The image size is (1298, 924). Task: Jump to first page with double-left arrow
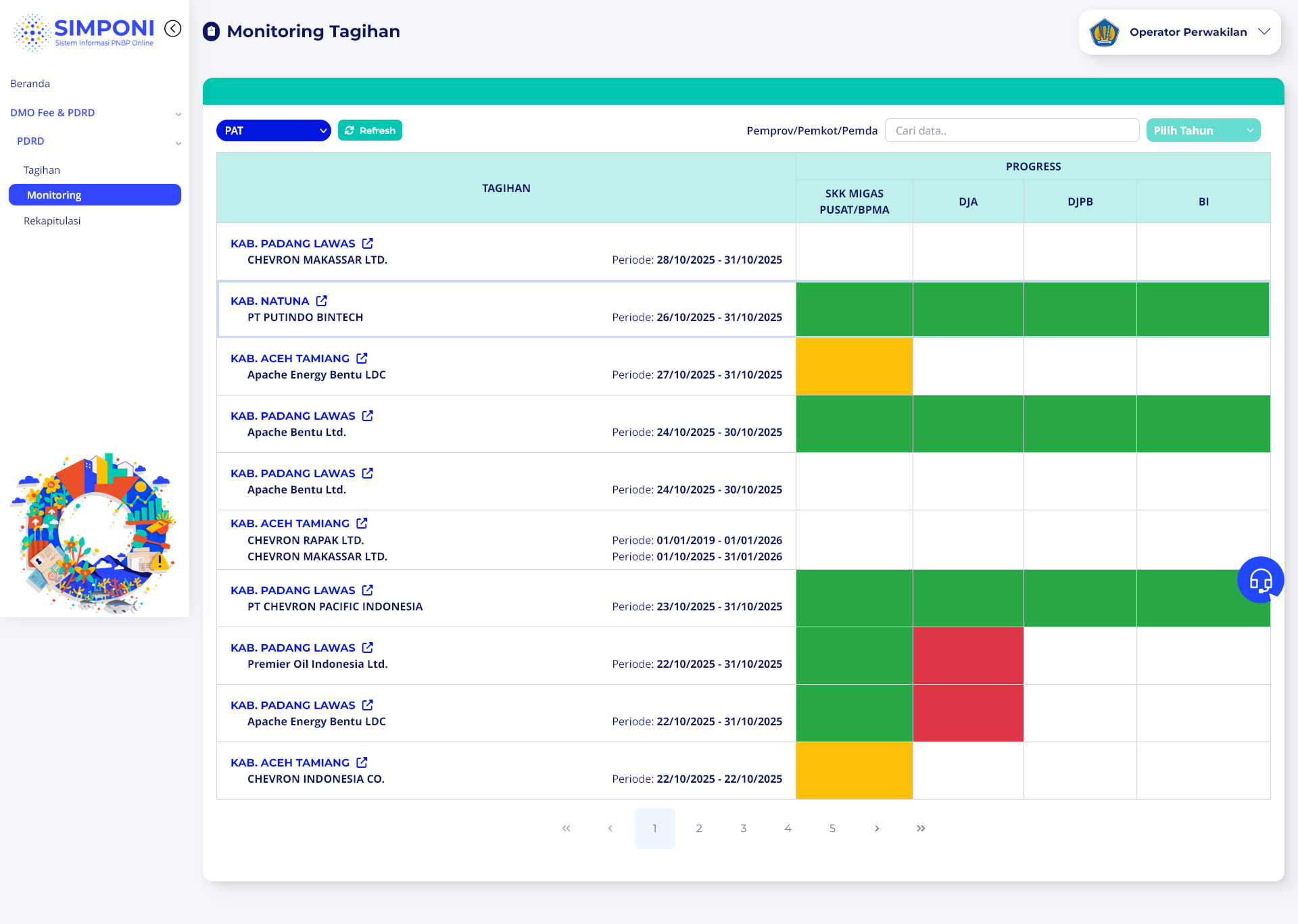pyautogui.click(x=566, y=828)
